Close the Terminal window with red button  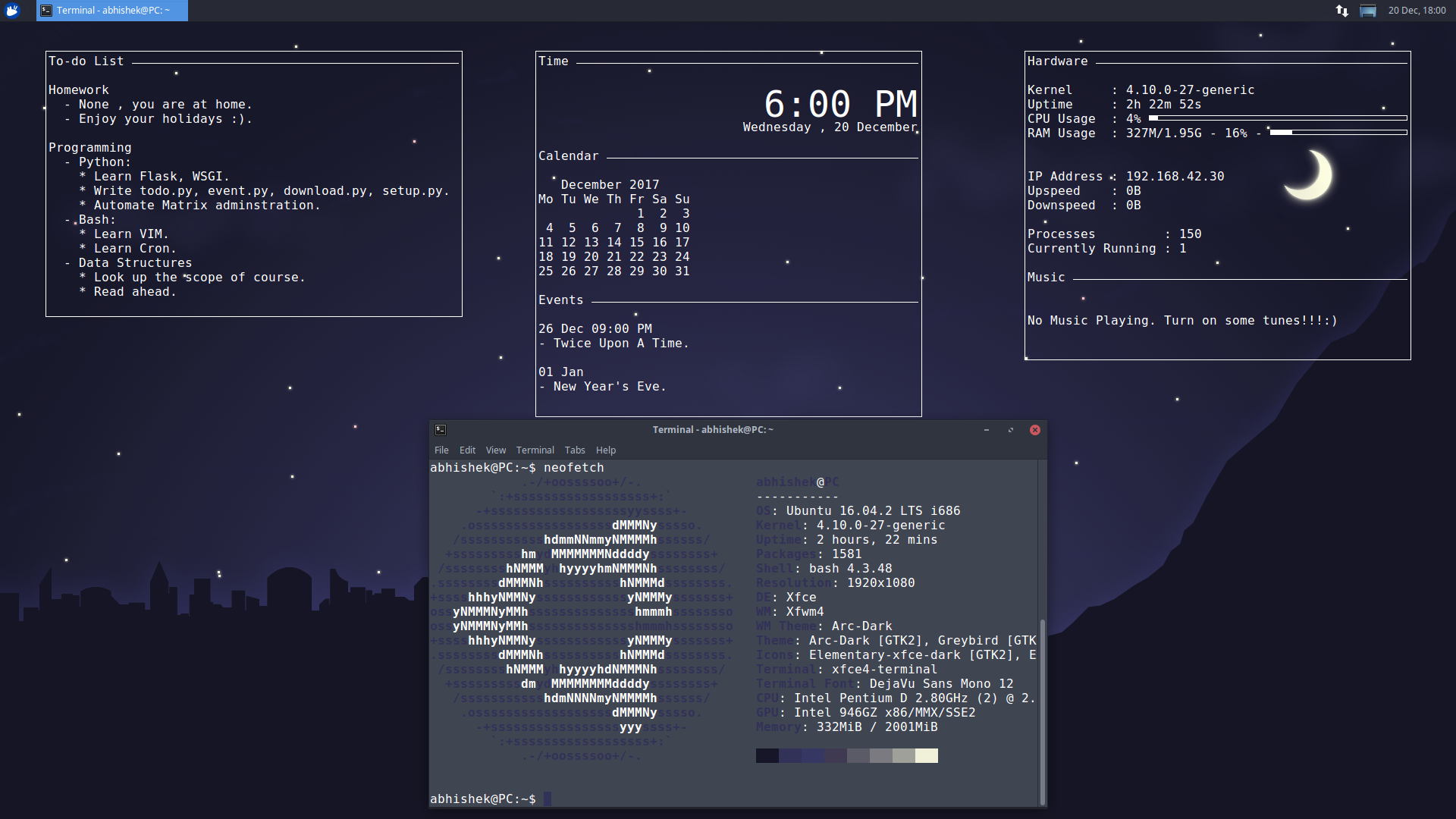pyautogui.click(x=1035, y=430)
